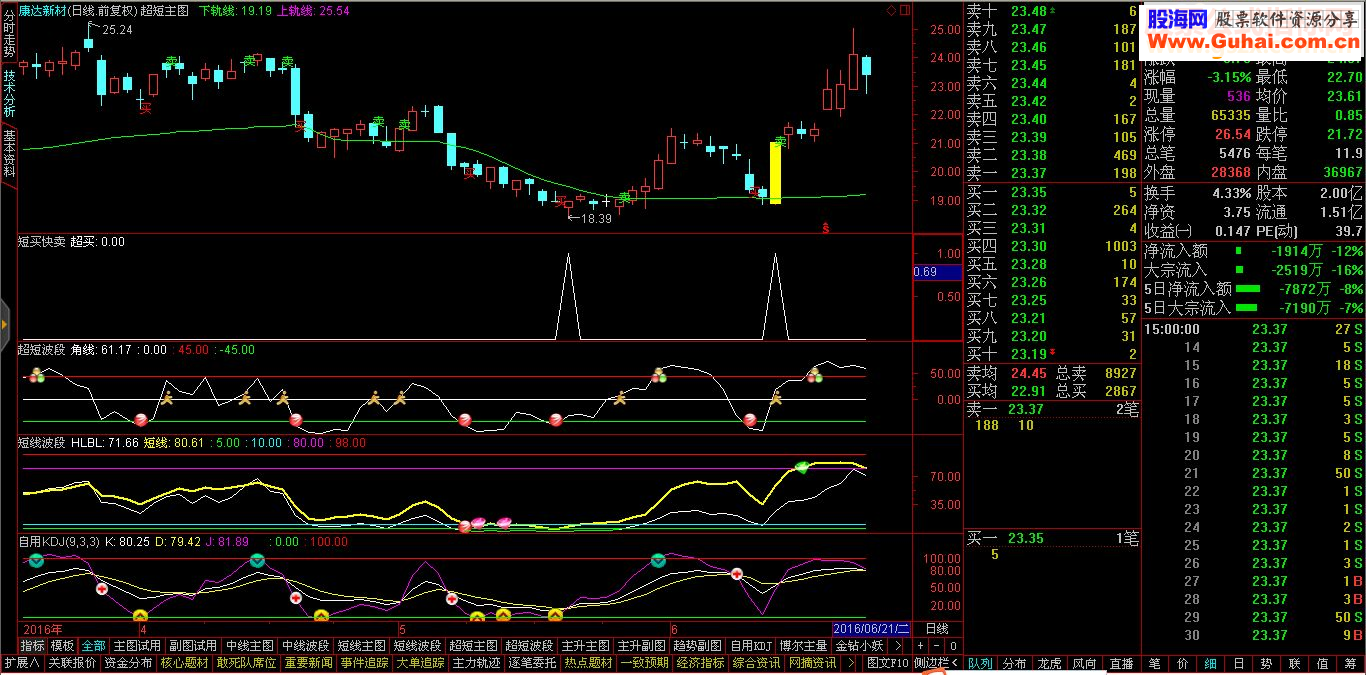Show more templates with right arrow
Viewport: 1366px width, 675px height.
898,645
